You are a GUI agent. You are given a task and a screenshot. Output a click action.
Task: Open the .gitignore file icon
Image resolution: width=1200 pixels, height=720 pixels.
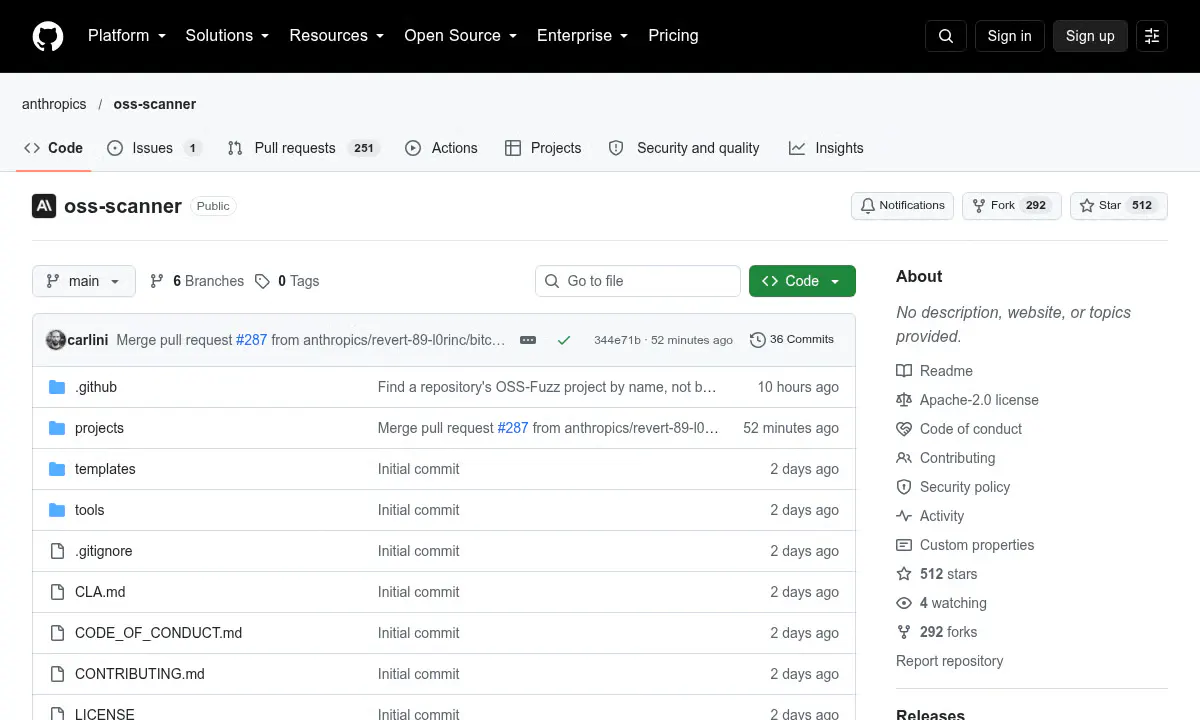click(57, 551)
